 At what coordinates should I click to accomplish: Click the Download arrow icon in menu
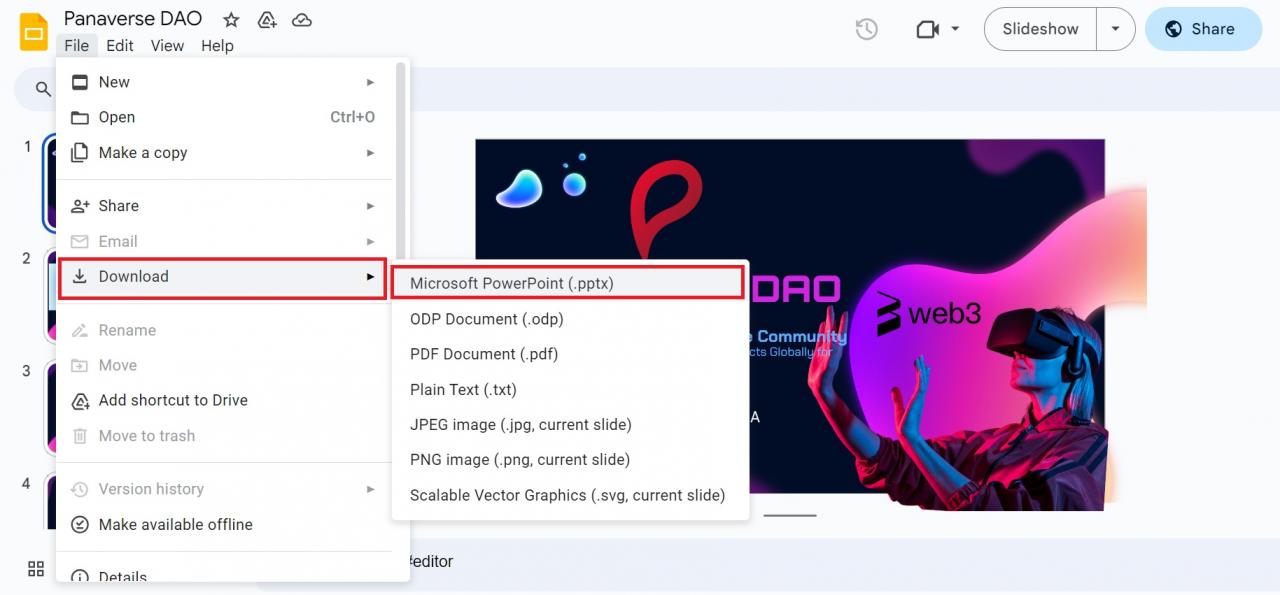(80, 277)
